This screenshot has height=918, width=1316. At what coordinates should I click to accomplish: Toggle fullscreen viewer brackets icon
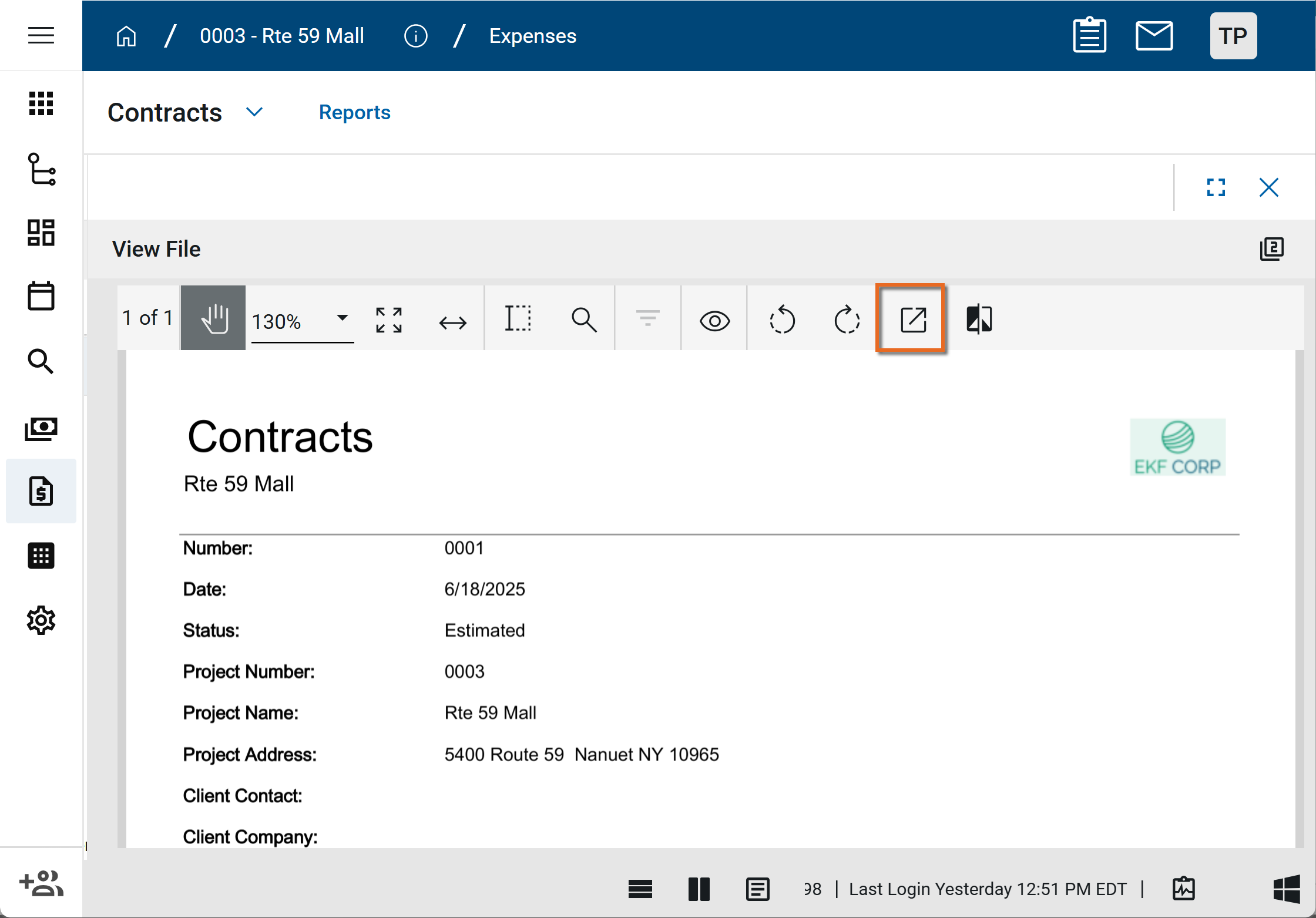pos(1216,187)
